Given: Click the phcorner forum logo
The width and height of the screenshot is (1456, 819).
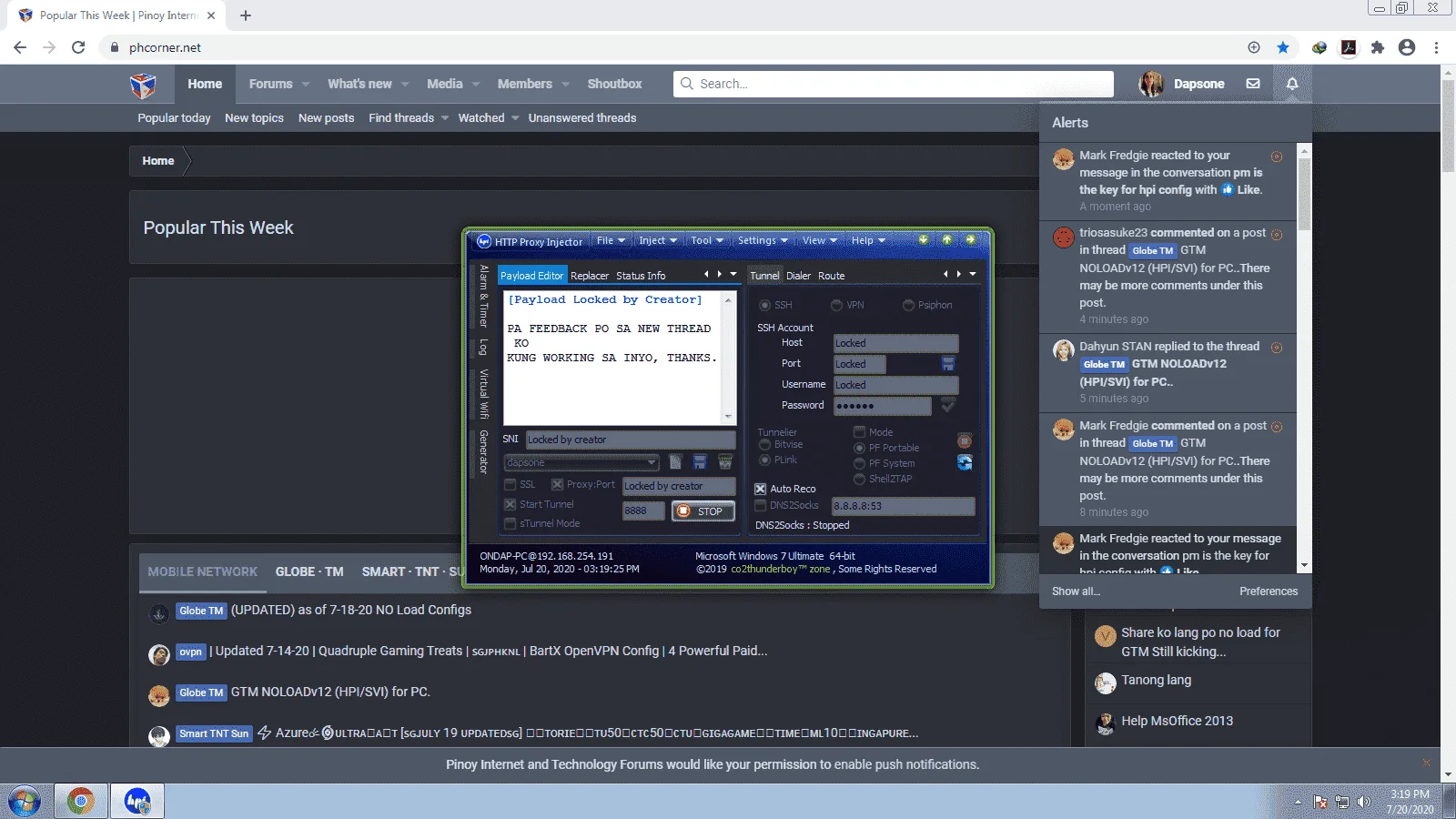Looking at the screenshot, I should click(x=143, y=85).
